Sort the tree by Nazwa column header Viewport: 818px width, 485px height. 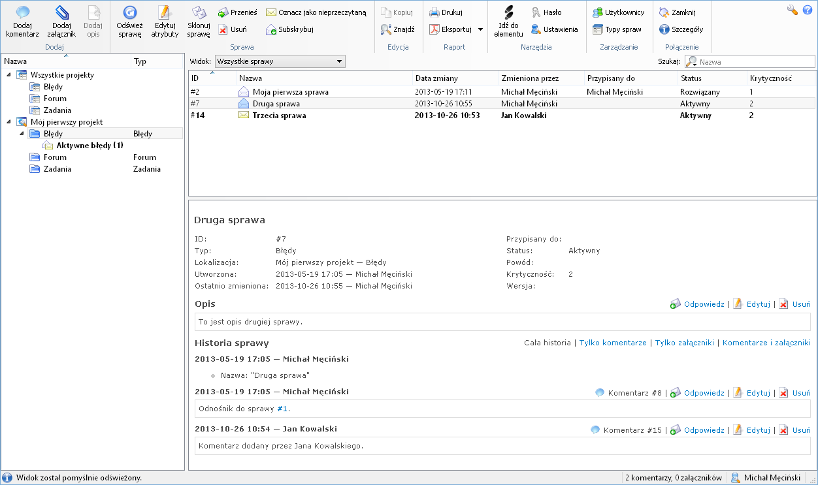click(x=66, y=61)
